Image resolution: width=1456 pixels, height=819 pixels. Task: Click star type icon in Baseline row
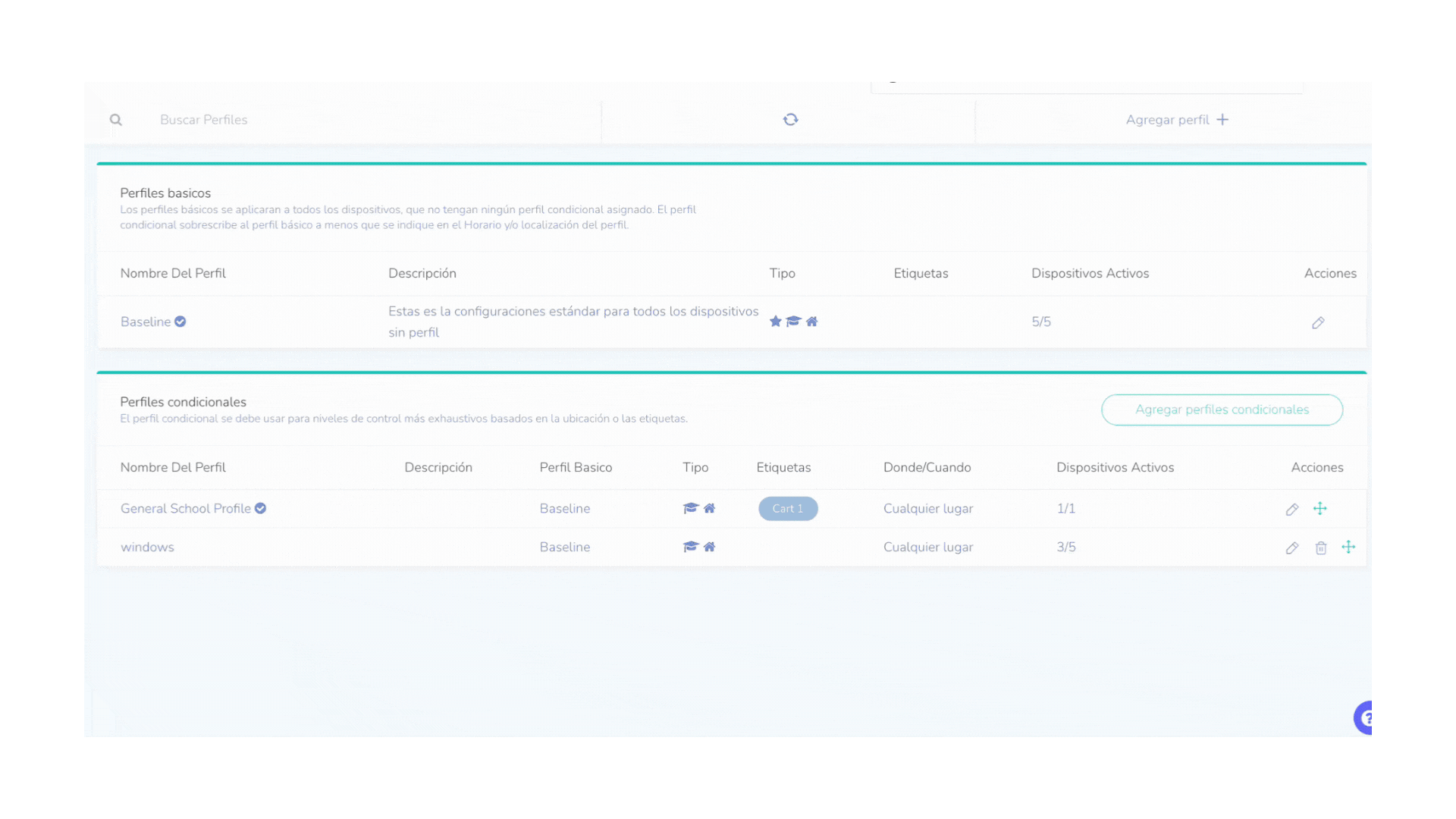(775, 322)
